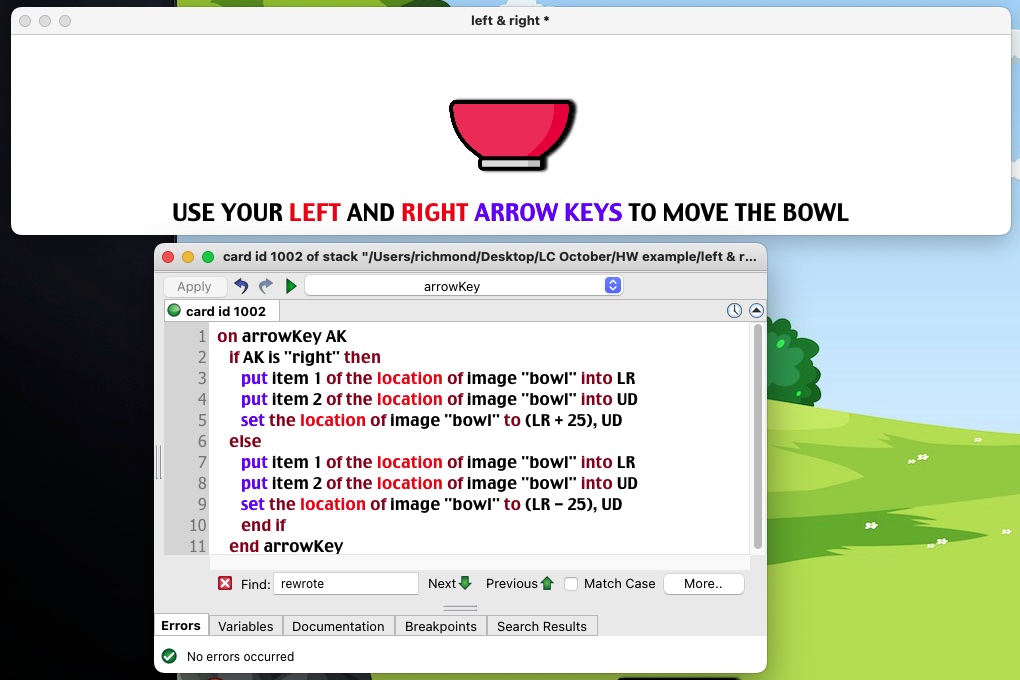The image size is (1020, 680).
Task: Click the Apply button
Action: [x=194, y=286]
